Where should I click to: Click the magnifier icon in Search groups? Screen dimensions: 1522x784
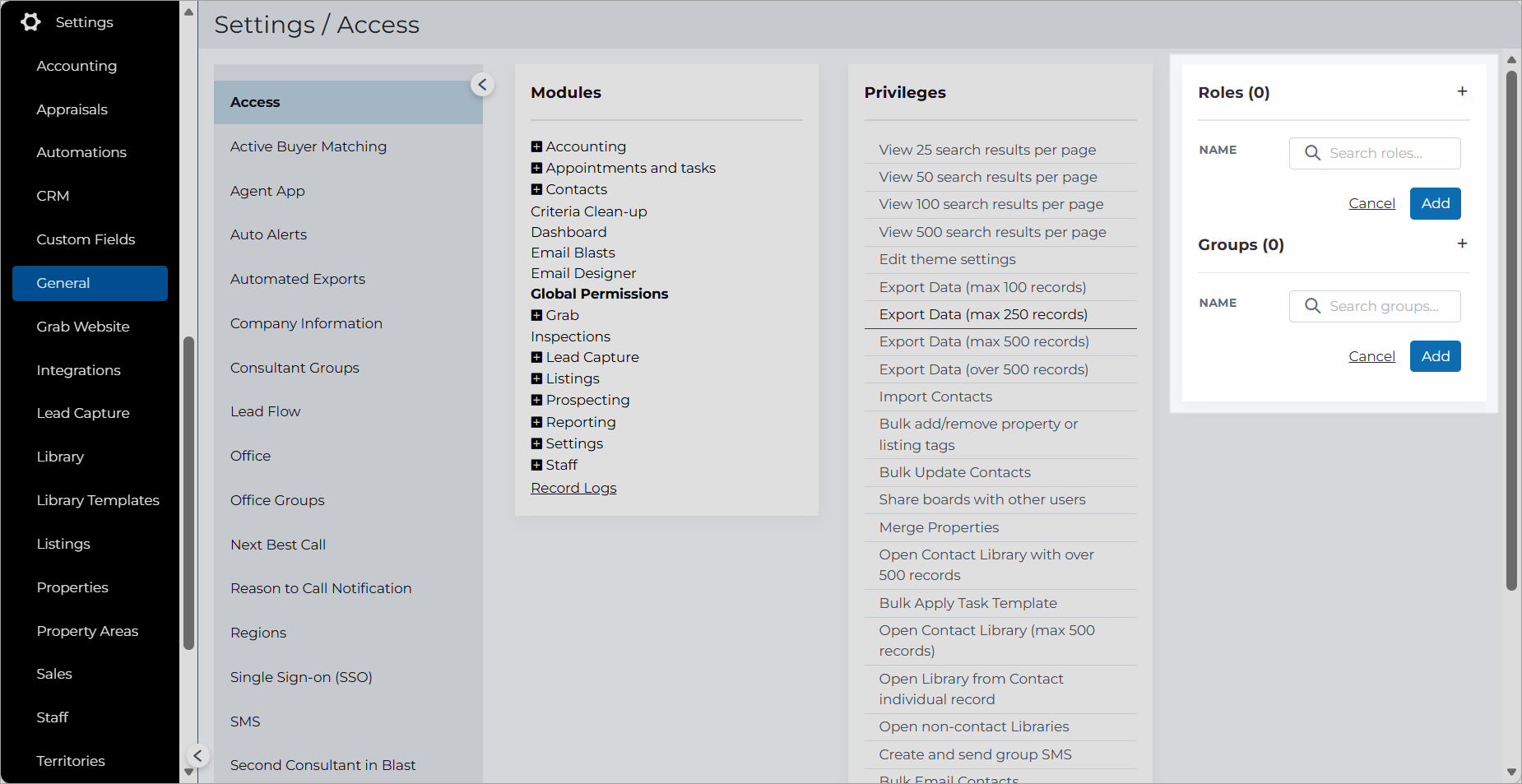pyautogui.click(x=1312, y=306)
